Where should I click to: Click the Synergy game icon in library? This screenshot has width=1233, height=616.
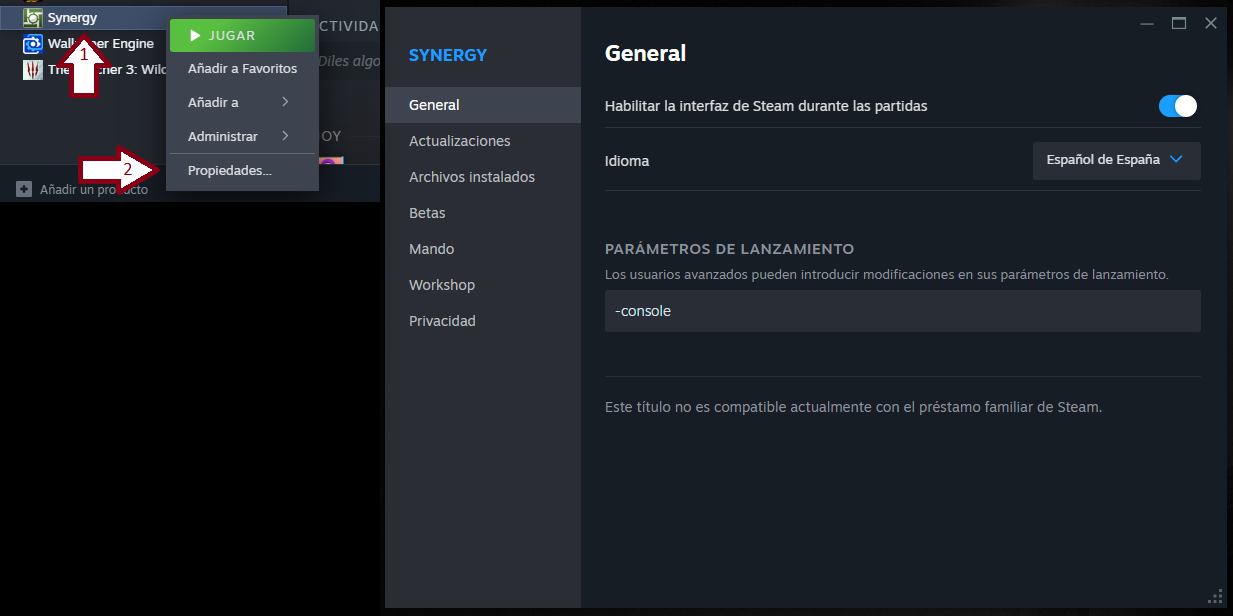[x=33, y=18]
